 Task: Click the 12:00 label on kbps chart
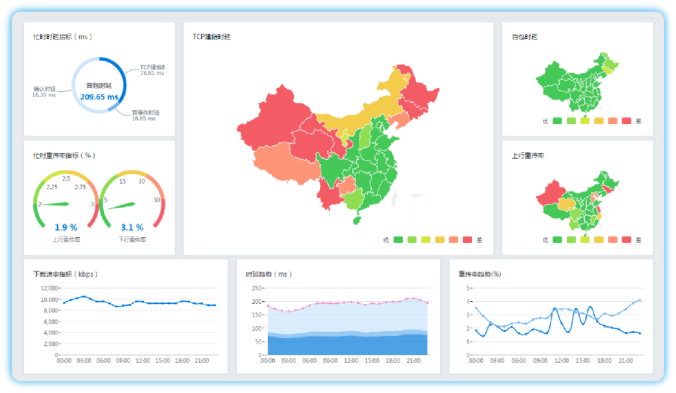pyautogui.click(x=143, y=361)
